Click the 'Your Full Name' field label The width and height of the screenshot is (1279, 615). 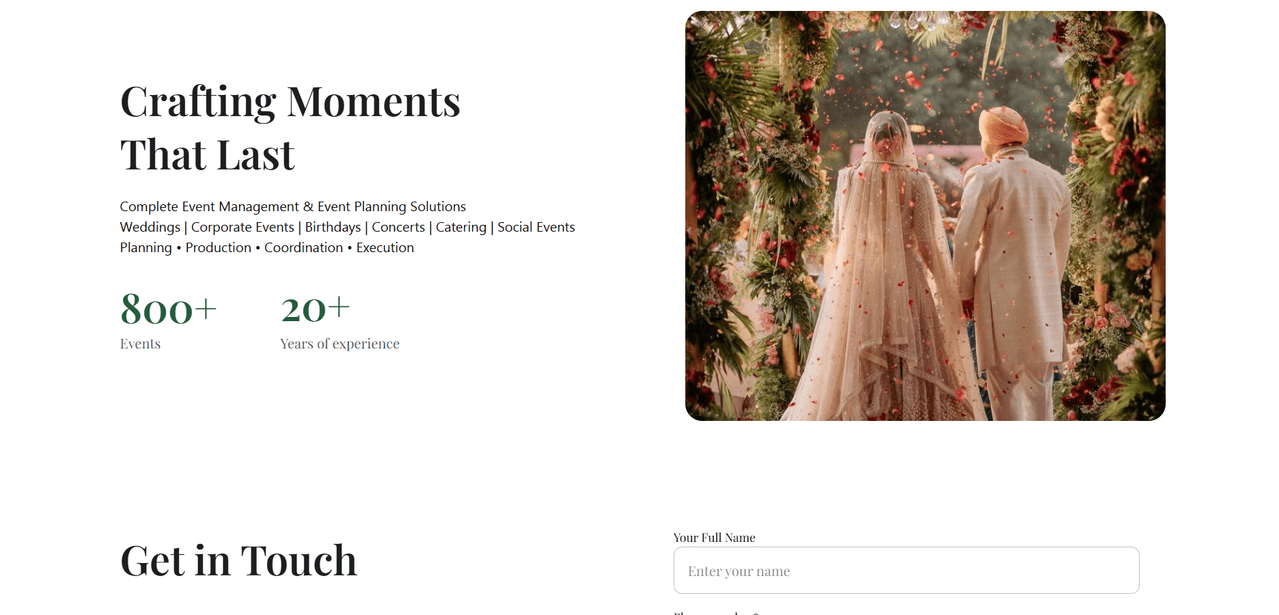tap(714, 537)
